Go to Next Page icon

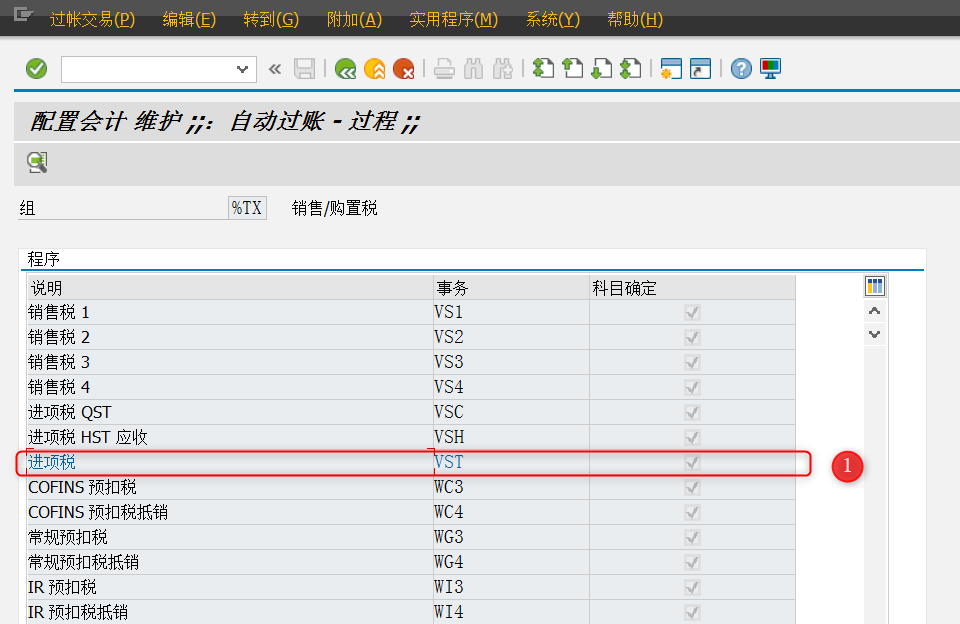pos(602,69)
